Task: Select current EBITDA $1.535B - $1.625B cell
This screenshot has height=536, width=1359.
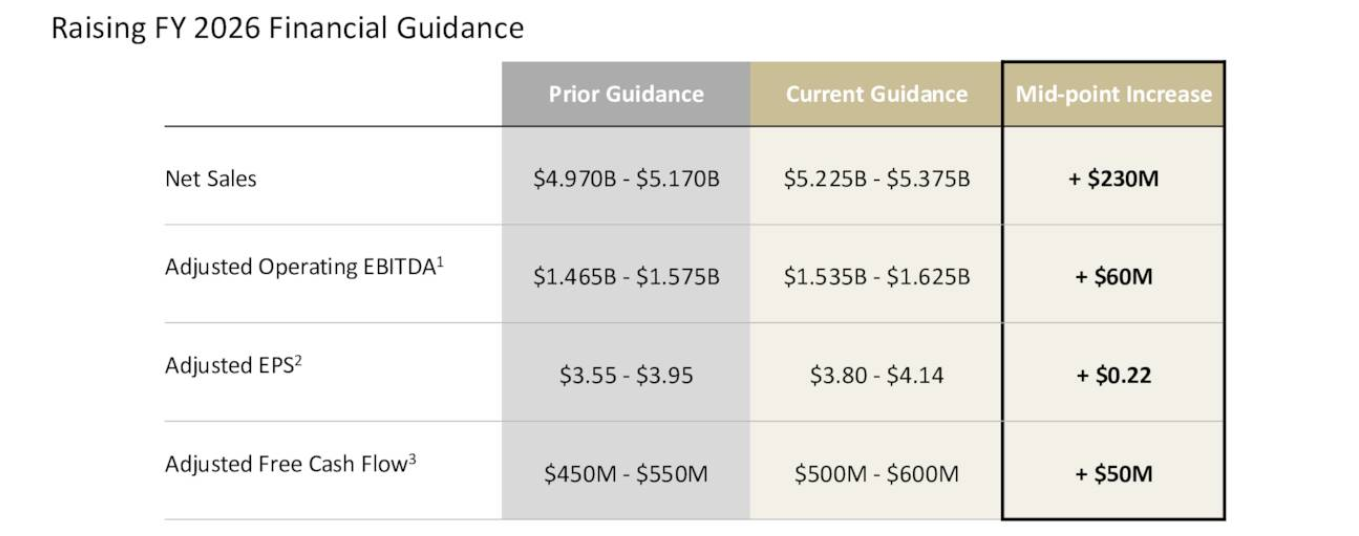Action: [876, 276]
